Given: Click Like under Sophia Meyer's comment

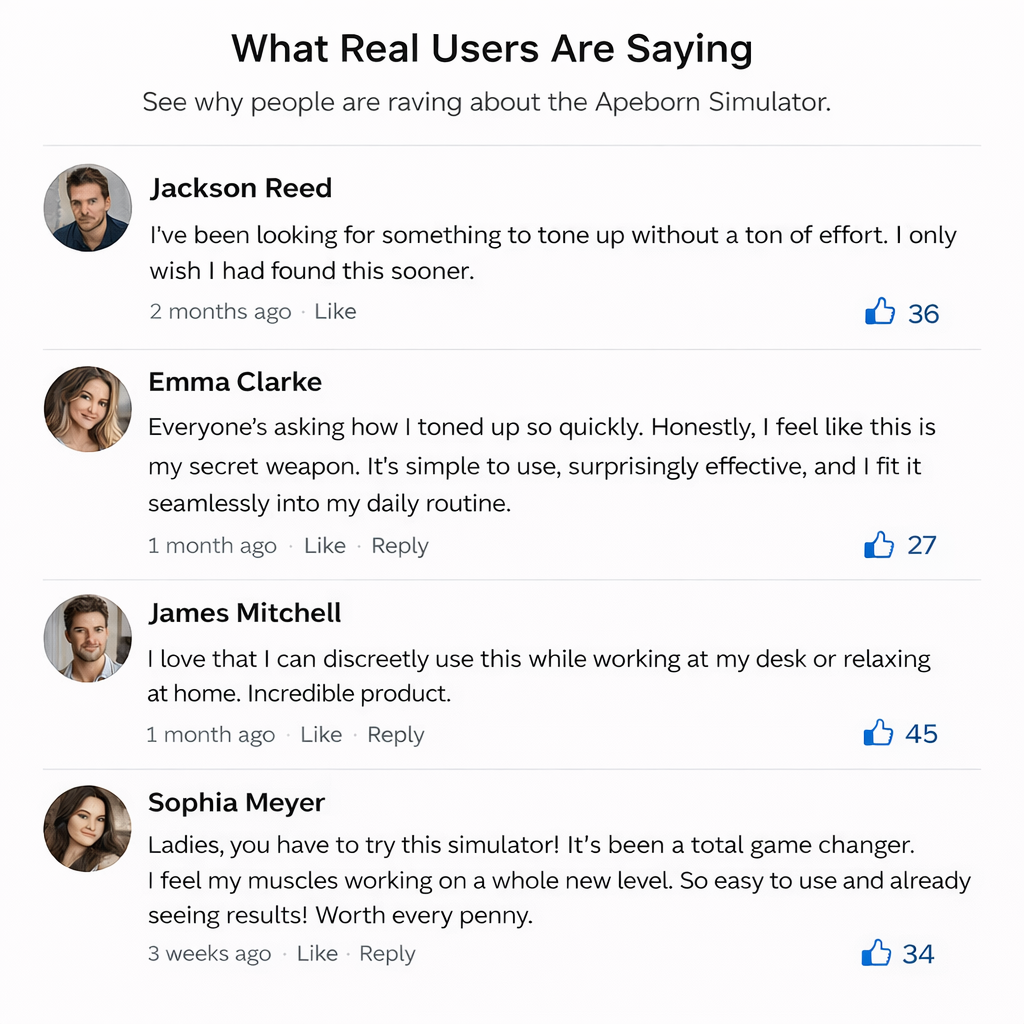Looking at the screenshot, I should 317,954.
